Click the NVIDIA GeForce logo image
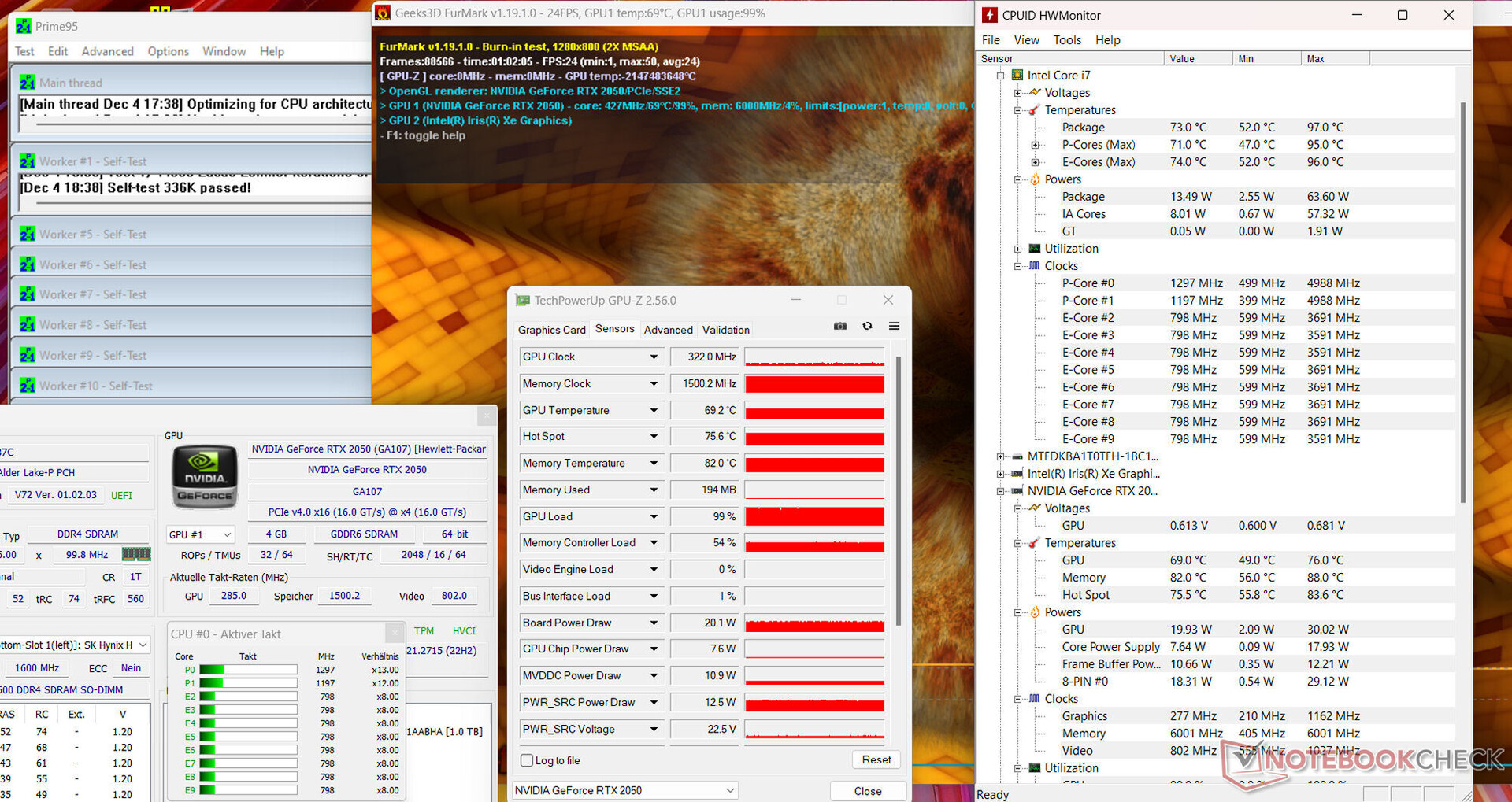This screenshot has width=1512, height=802. pos(205,477)
